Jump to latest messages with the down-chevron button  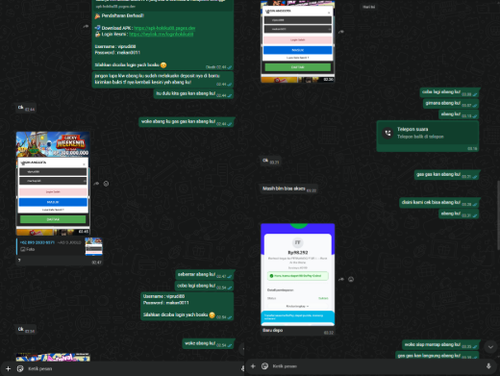491,347
